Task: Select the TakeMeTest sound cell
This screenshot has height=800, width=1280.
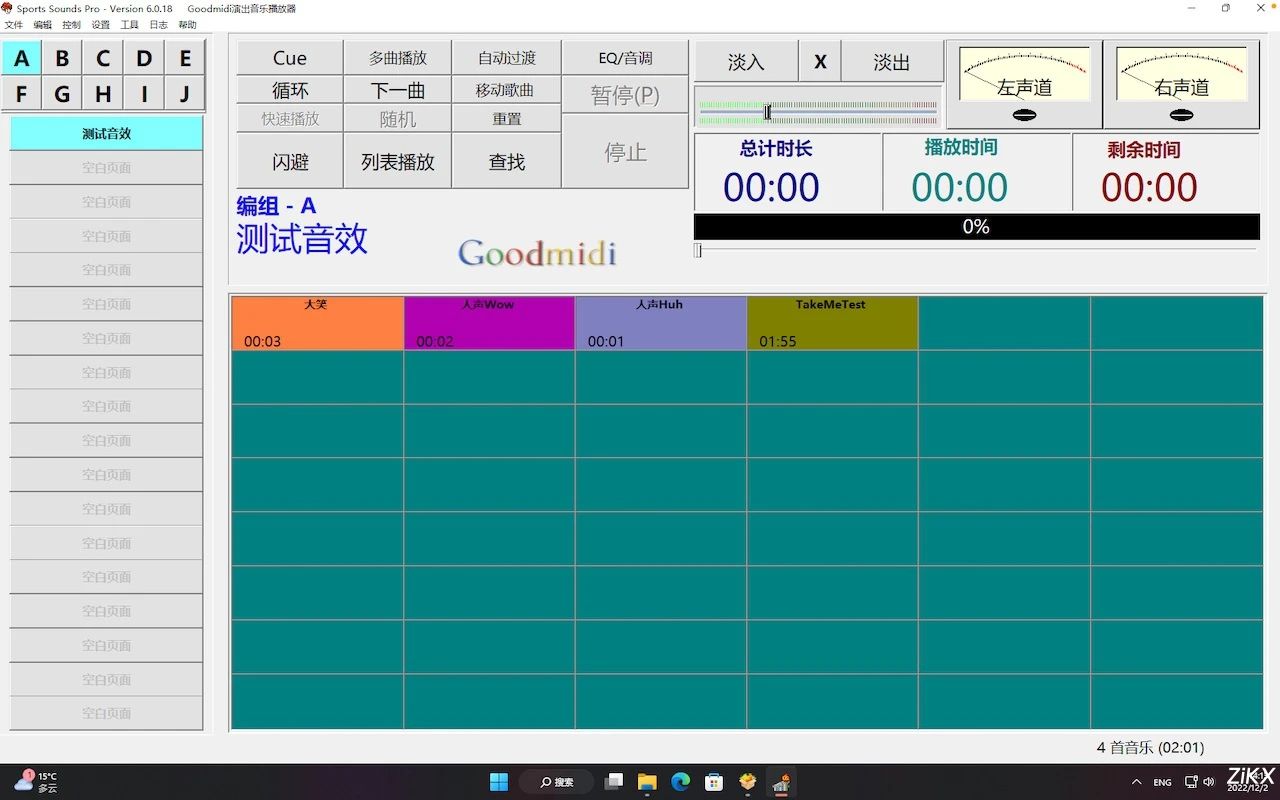Action: [x=832, y=322]
